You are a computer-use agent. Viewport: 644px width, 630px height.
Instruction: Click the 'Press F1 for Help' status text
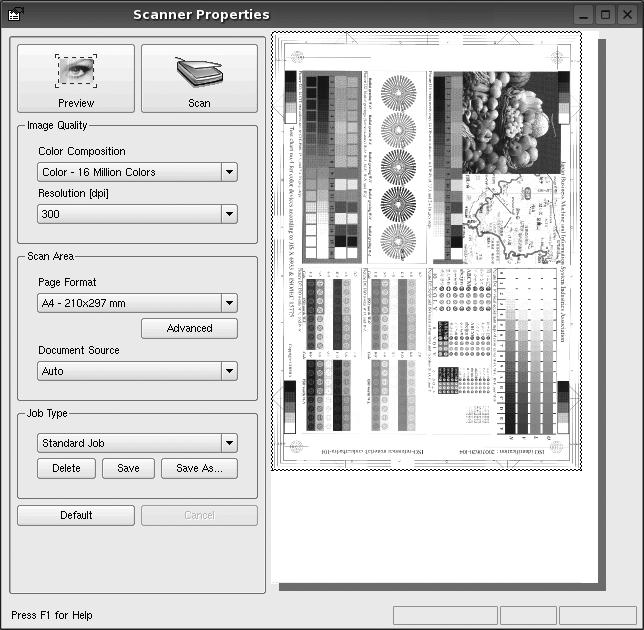52,615
